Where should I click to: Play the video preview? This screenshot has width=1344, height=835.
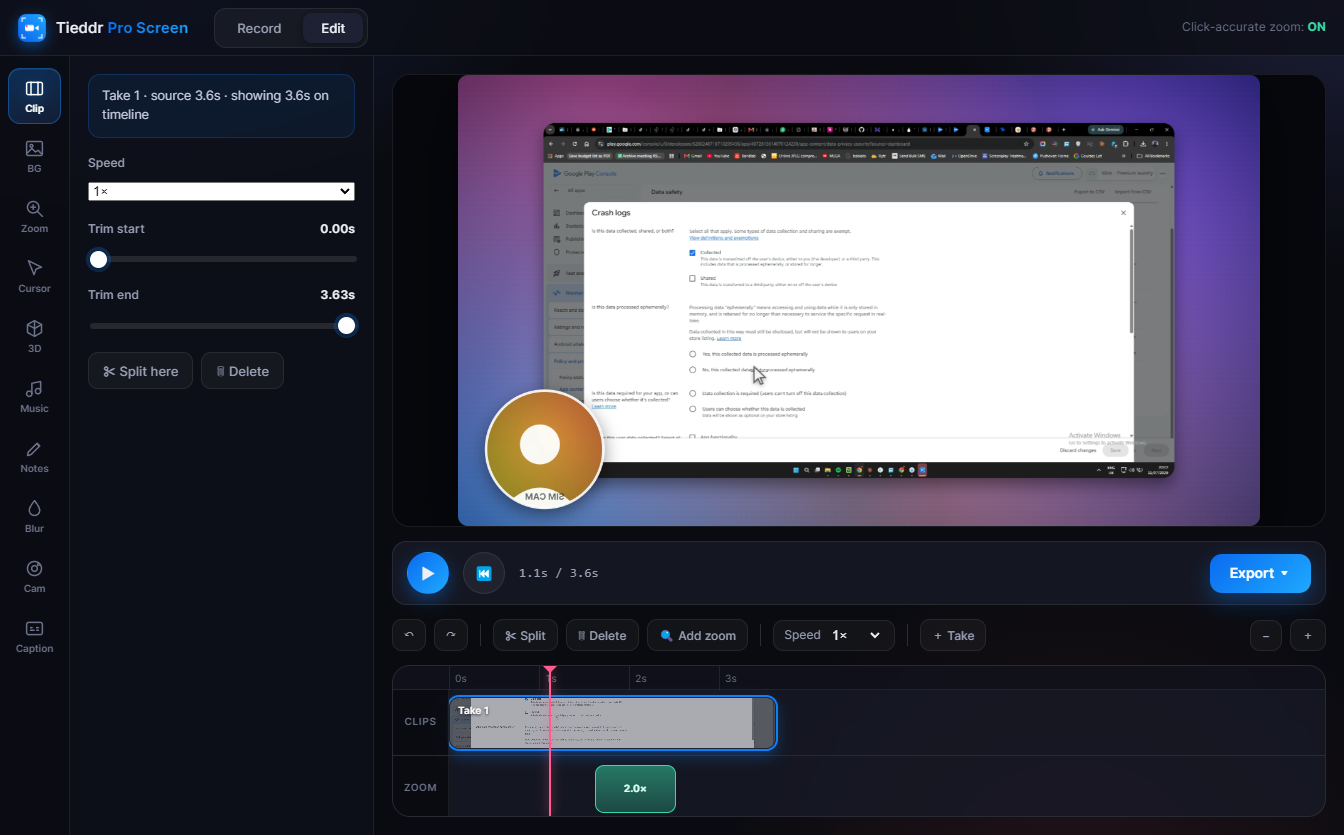tap(428, 573)
